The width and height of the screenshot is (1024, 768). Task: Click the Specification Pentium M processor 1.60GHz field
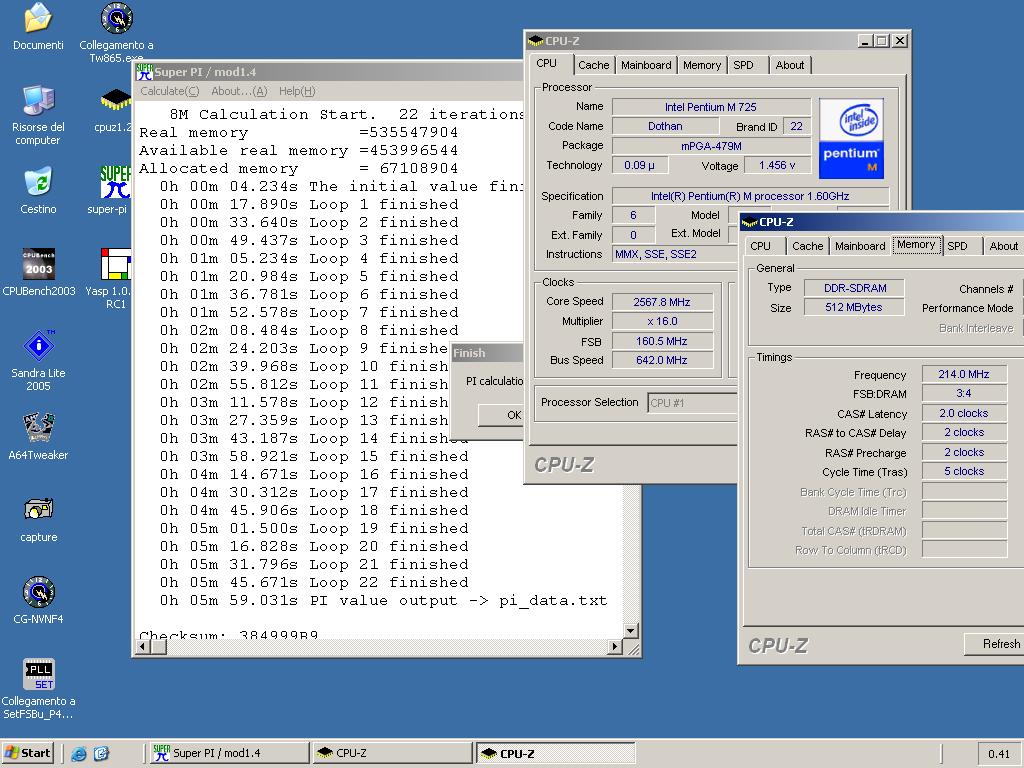coord(750,196)
